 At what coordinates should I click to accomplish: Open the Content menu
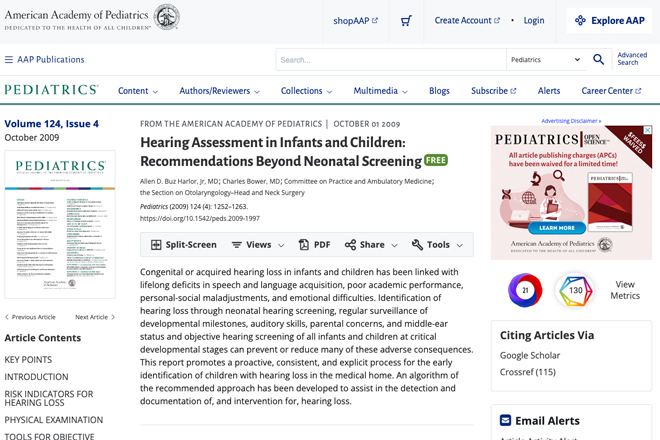[x=138, y=91]
